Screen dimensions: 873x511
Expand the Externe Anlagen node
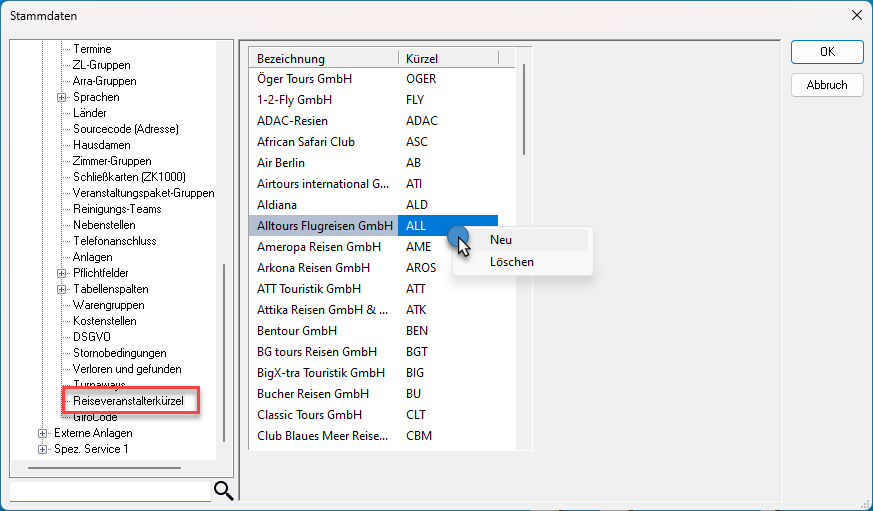coord(42,433)
